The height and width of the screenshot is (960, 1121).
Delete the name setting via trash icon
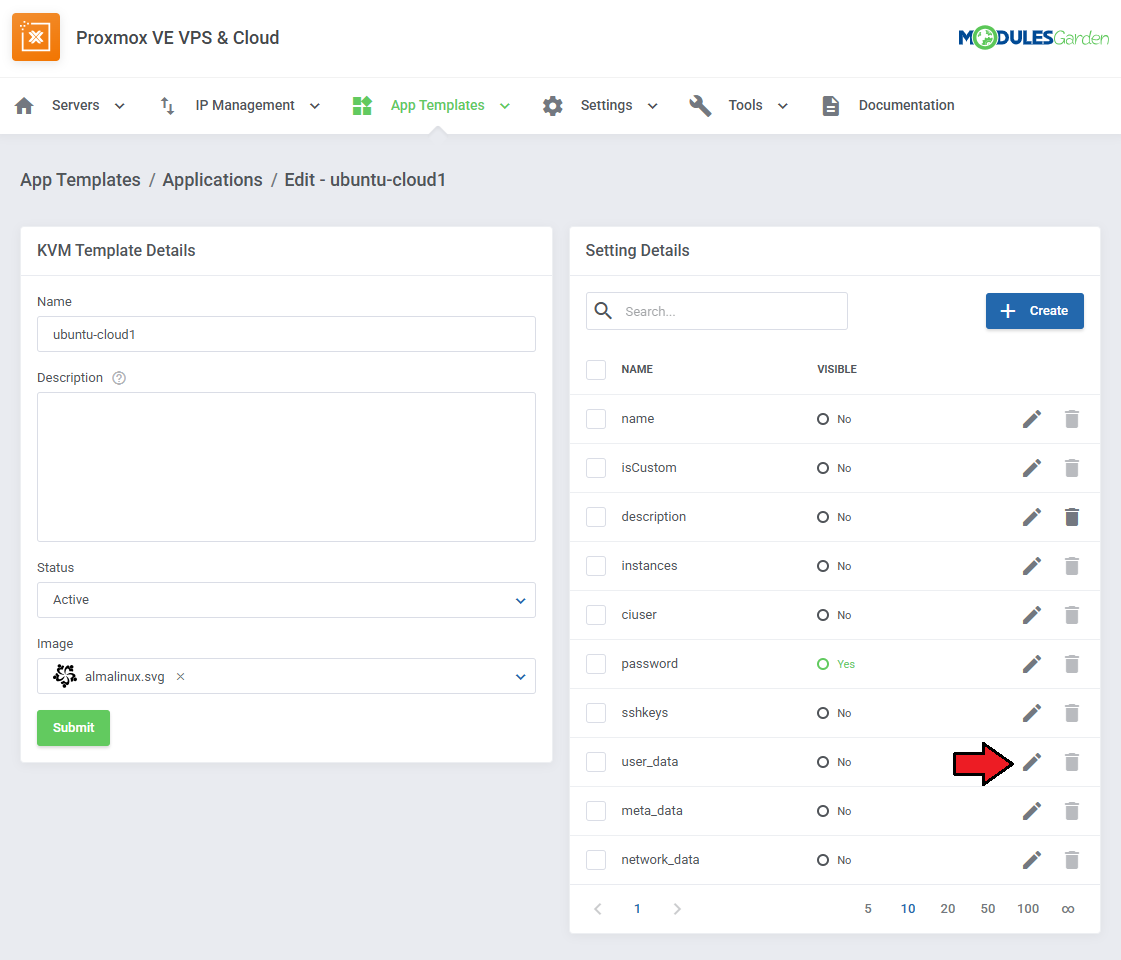click(x=1072, y=419)
